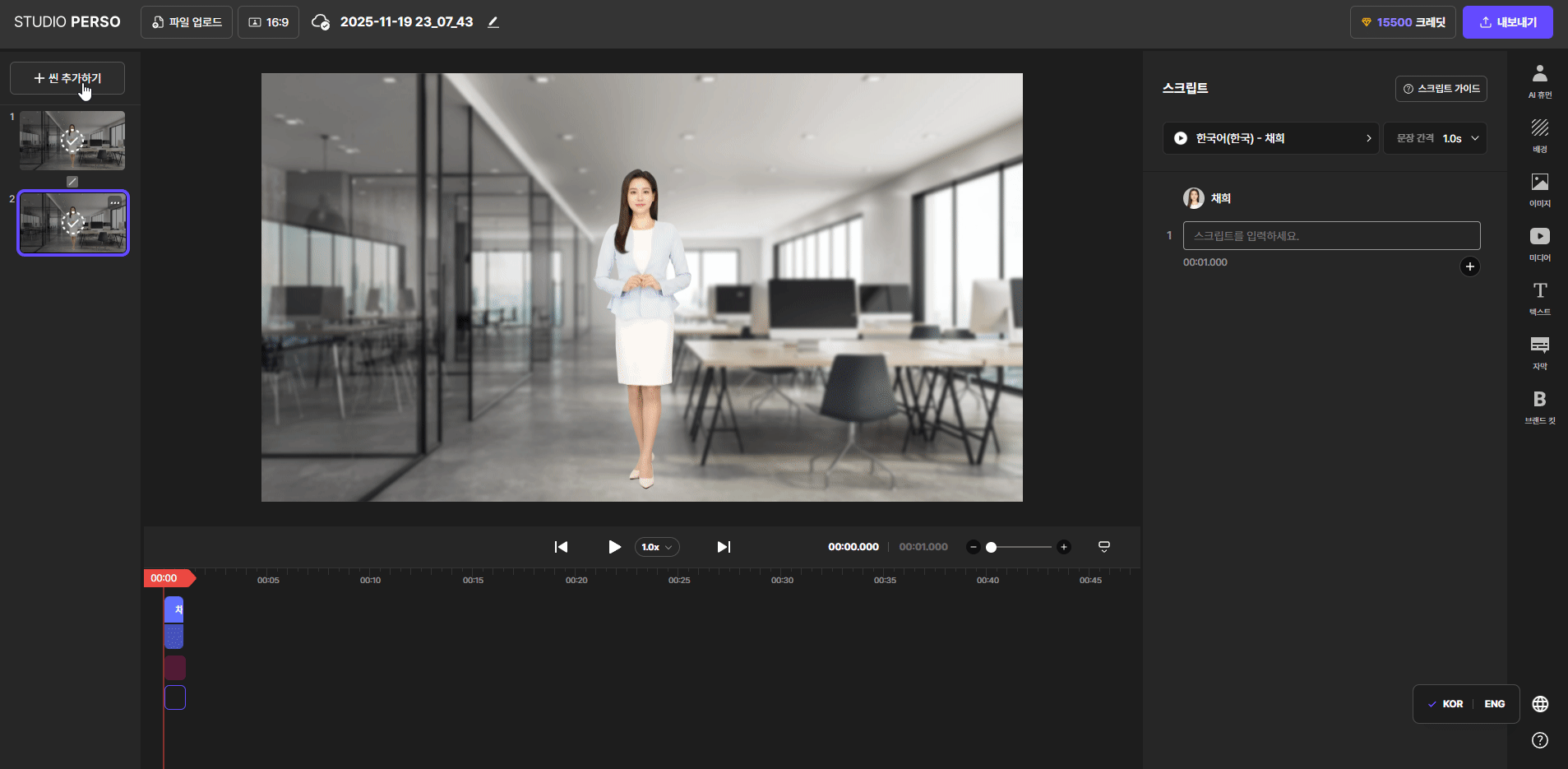1568x769 pixels.
Task: Click the pencil icon to rename project
Action: 493,22
